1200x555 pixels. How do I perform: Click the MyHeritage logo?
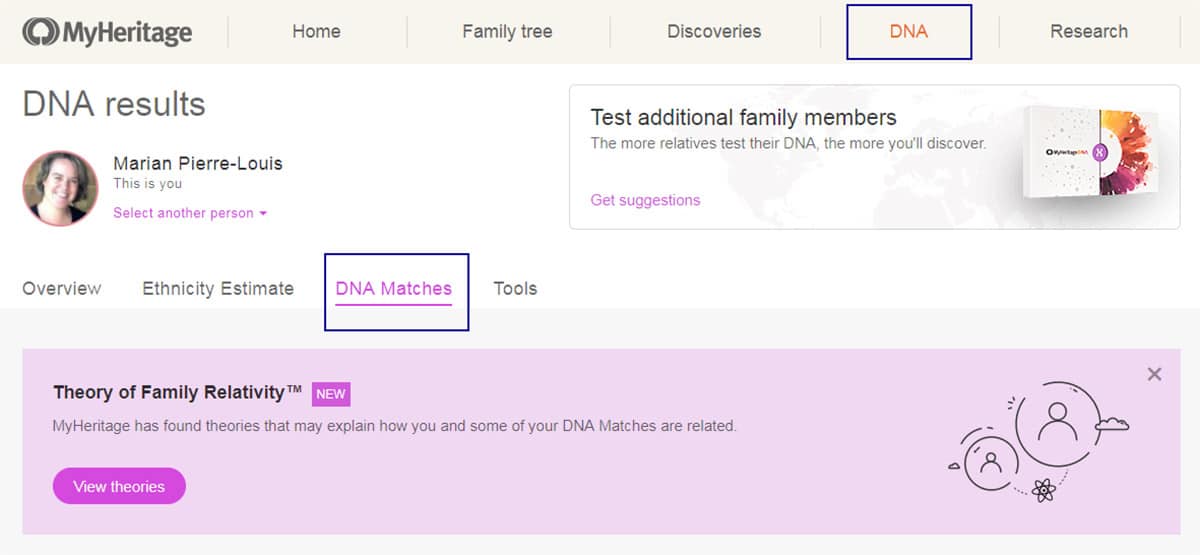point(107,32)
